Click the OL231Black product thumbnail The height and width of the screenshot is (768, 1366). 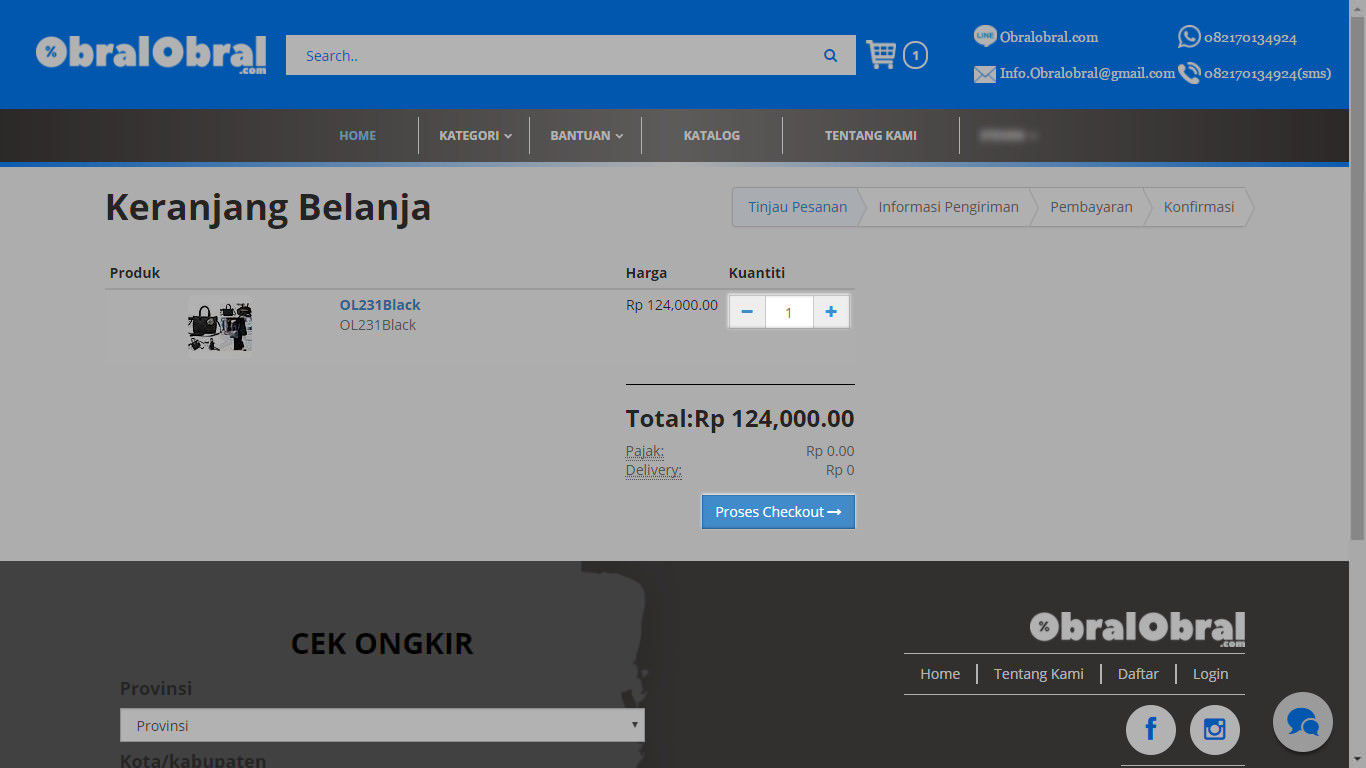pyautogui.click(x=219, y=325)
